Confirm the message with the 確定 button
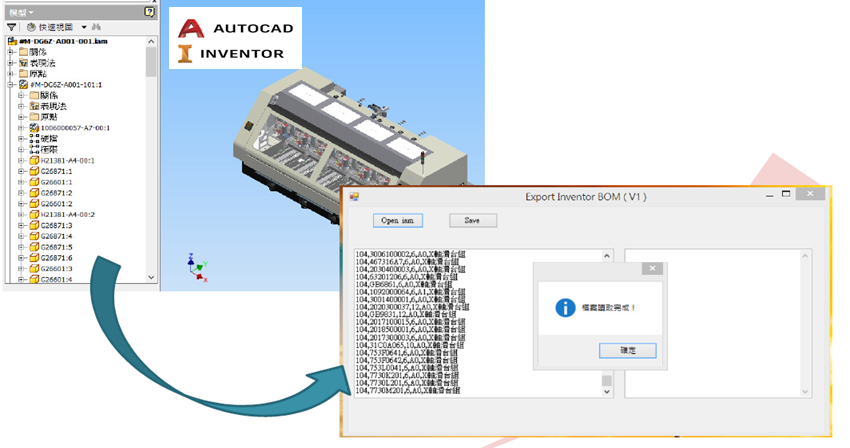The height and width of the screenshot is (448, 850). pos(628,350)
